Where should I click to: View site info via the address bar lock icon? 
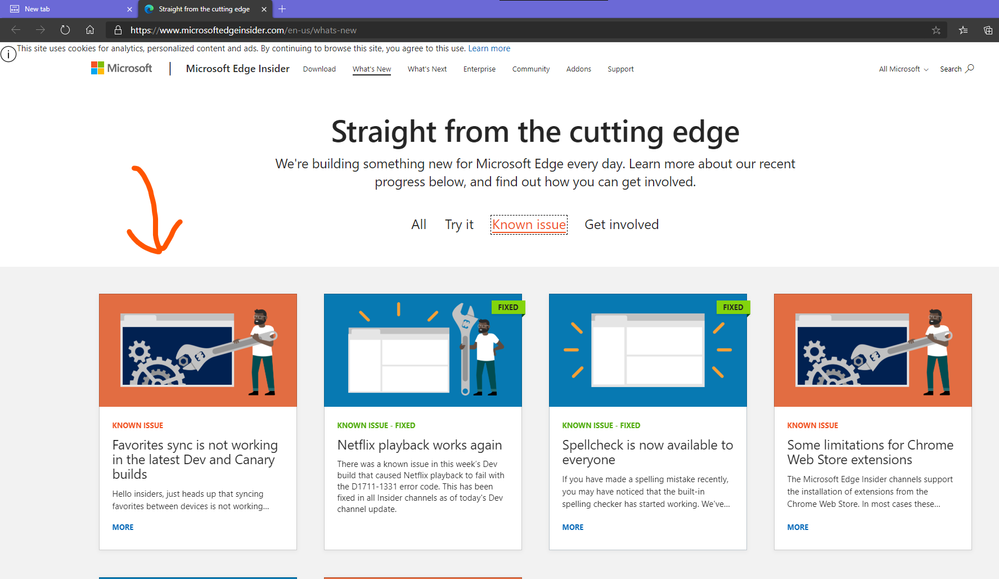click(118, 30)
